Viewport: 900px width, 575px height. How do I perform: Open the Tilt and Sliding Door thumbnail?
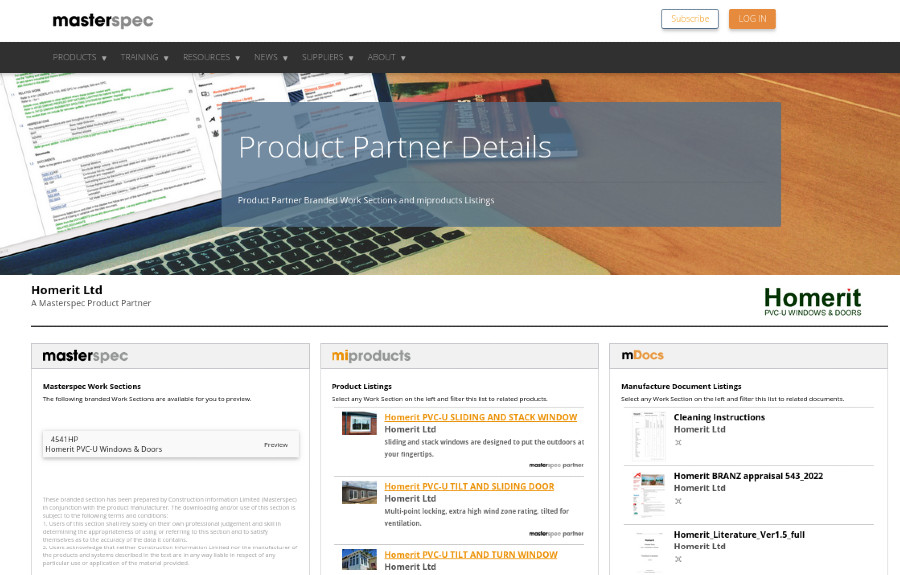pos(359,492)
